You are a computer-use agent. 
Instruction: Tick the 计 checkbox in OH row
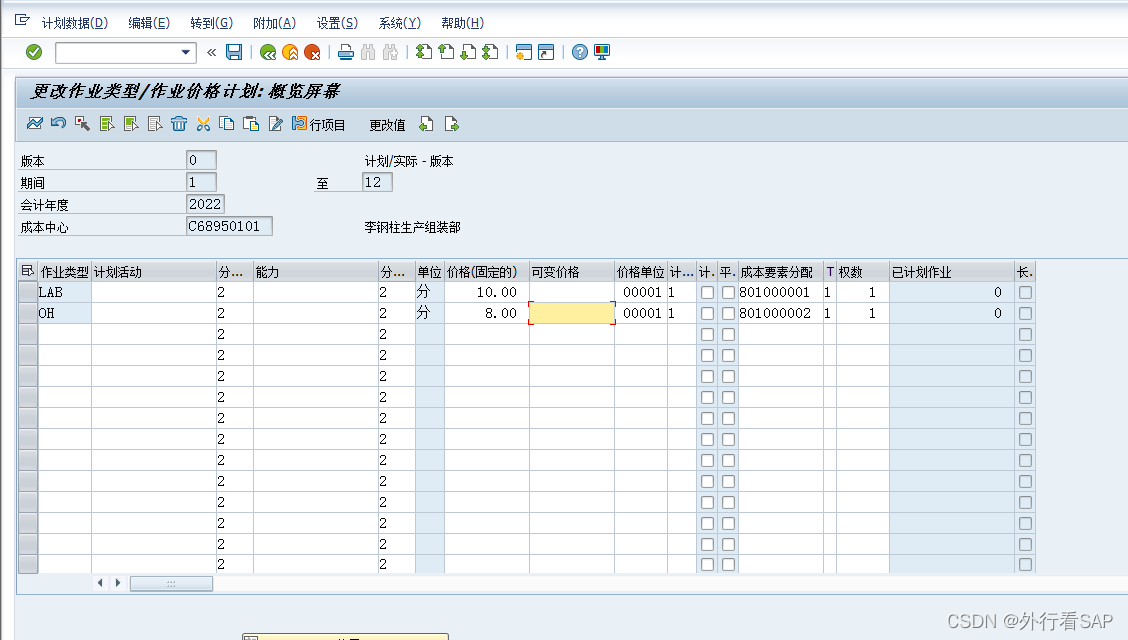707,313
